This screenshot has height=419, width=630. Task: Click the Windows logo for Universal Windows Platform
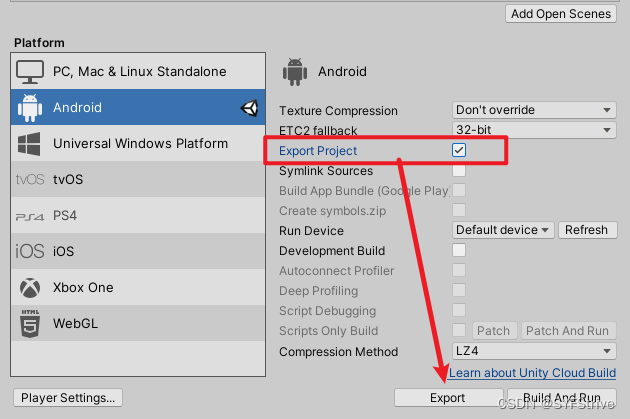29,144
